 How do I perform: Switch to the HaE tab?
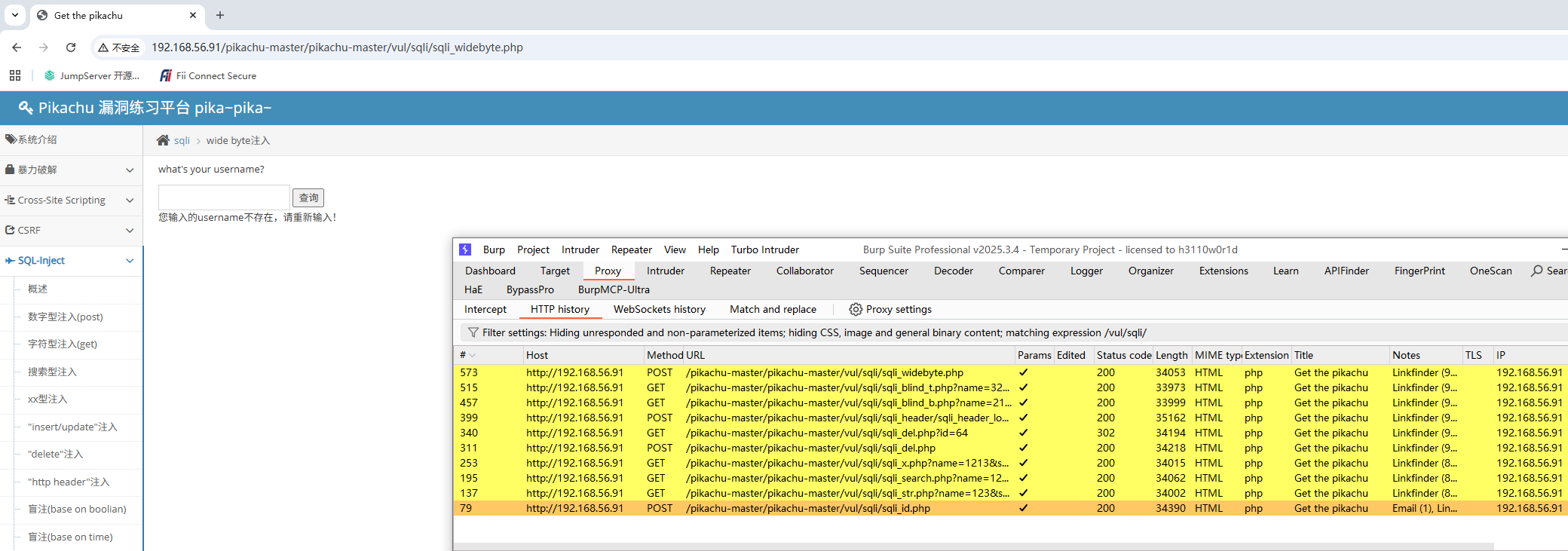tap(473, 289)
